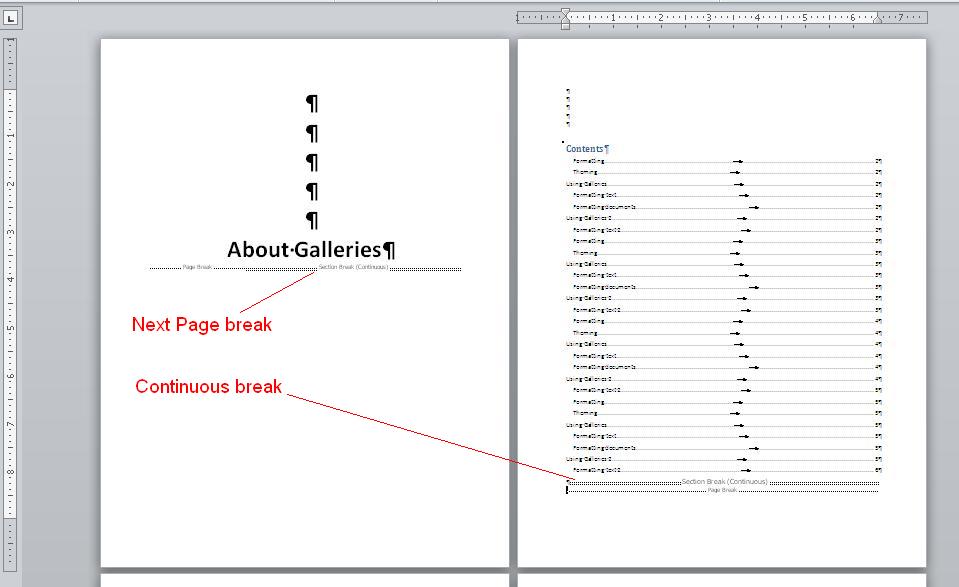This screenshot has width=959, height=587.
Task: Click the red Next Page break label
Action: pyautogui.click(x=201, y=325)
